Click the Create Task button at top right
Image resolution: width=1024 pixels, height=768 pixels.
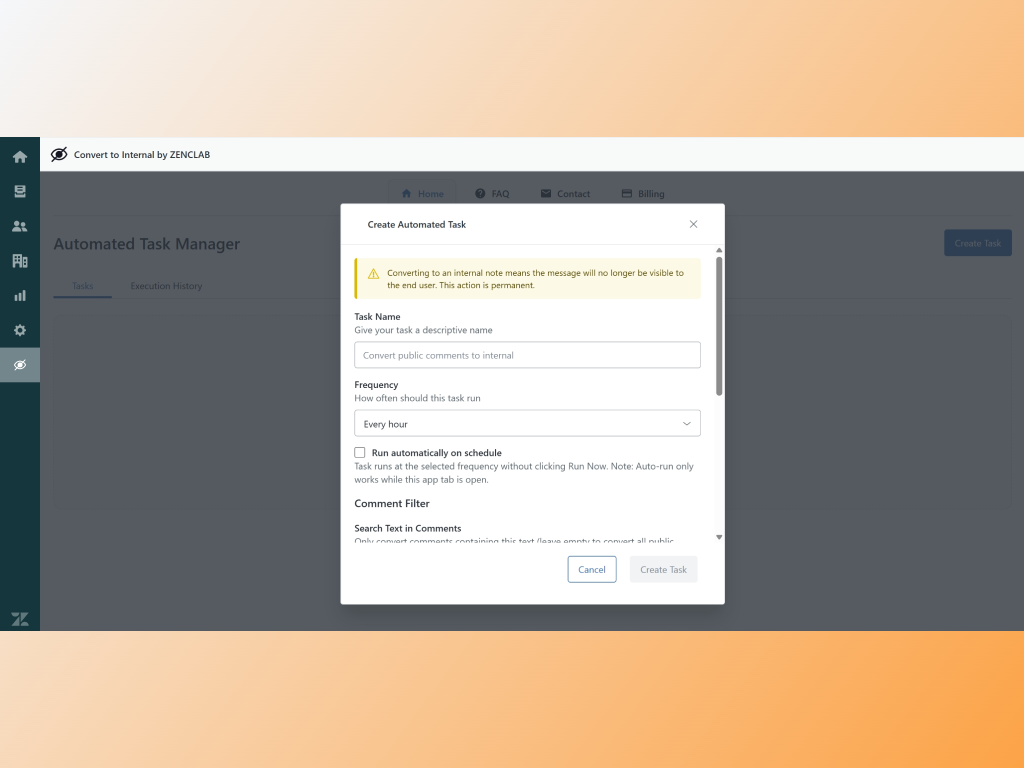[x=977, y=242]
